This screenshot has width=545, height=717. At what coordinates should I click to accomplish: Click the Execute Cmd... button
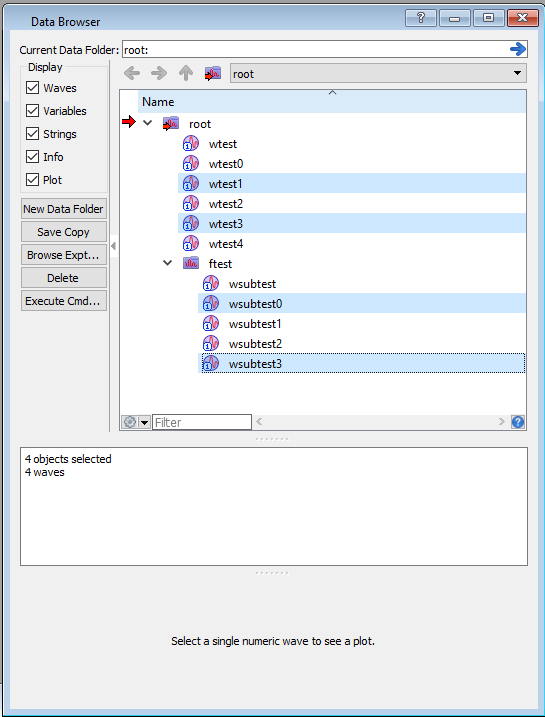click(x=64, y=301)
